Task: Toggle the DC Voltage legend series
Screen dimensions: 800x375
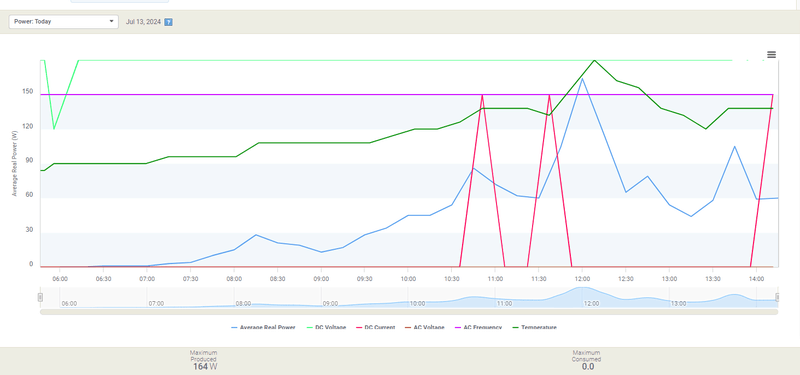Action: pyautogui.click(x=326, y=328)
